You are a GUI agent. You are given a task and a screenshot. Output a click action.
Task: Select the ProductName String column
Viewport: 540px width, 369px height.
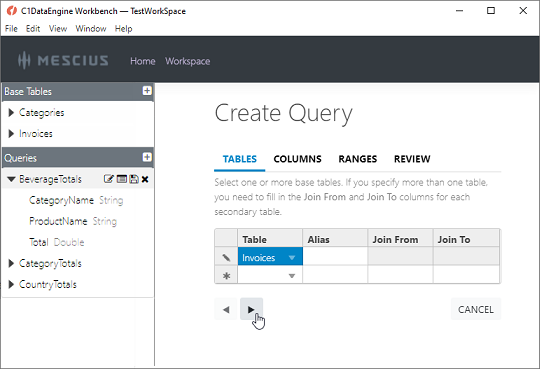point(73,221)
